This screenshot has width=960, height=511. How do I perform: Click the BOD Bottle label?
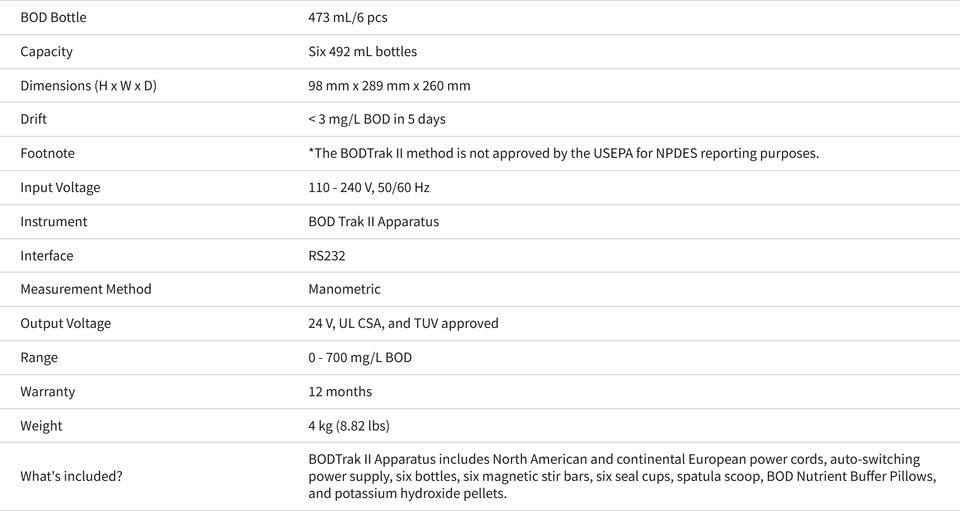point(53,17)
